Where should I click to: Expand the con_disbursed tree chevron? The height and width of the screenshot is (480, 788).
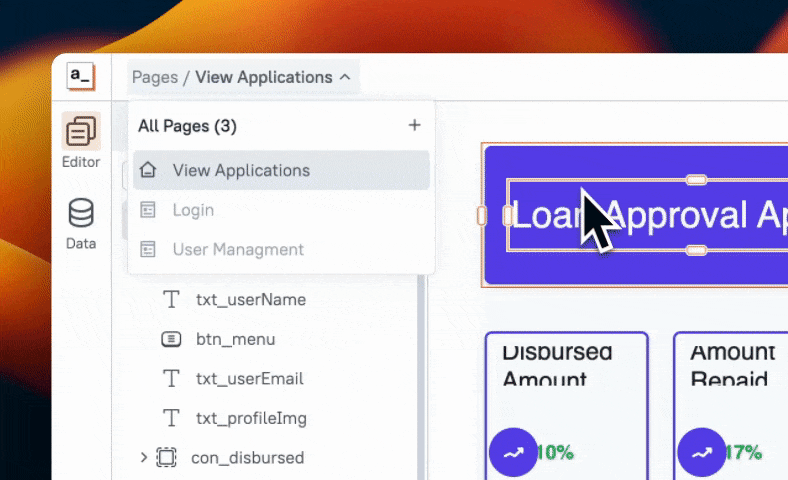(x=144, y=458)
